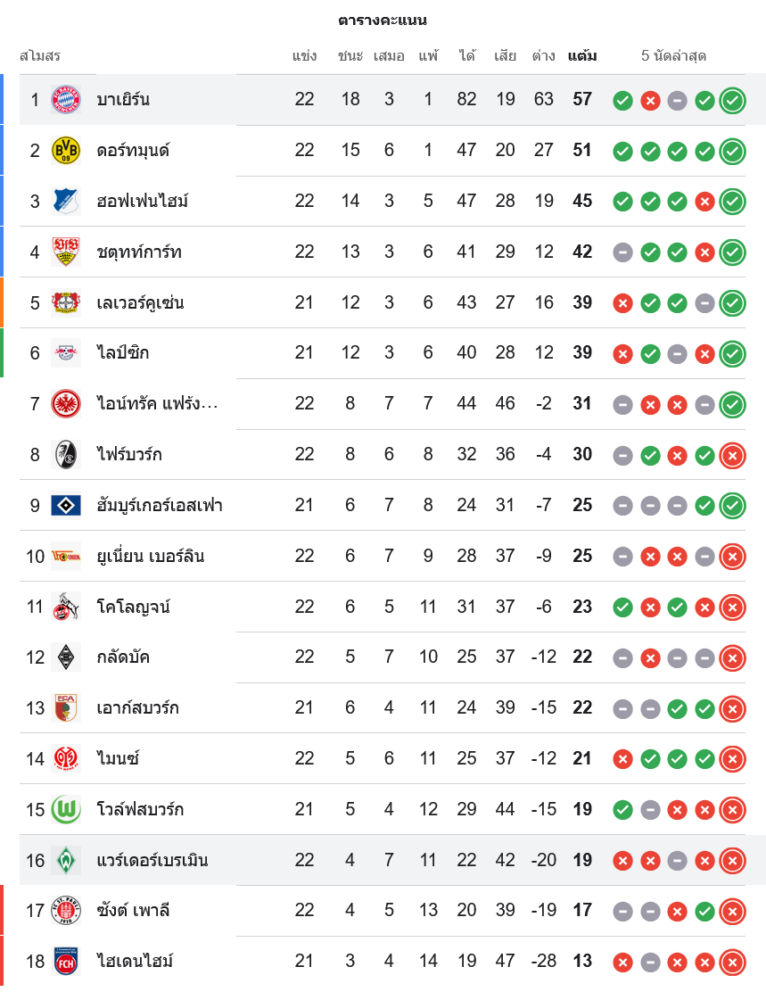Open the RB Leipzig logo
The height and width of the screenshot is (1000, 766).
(x=66, y=353)
